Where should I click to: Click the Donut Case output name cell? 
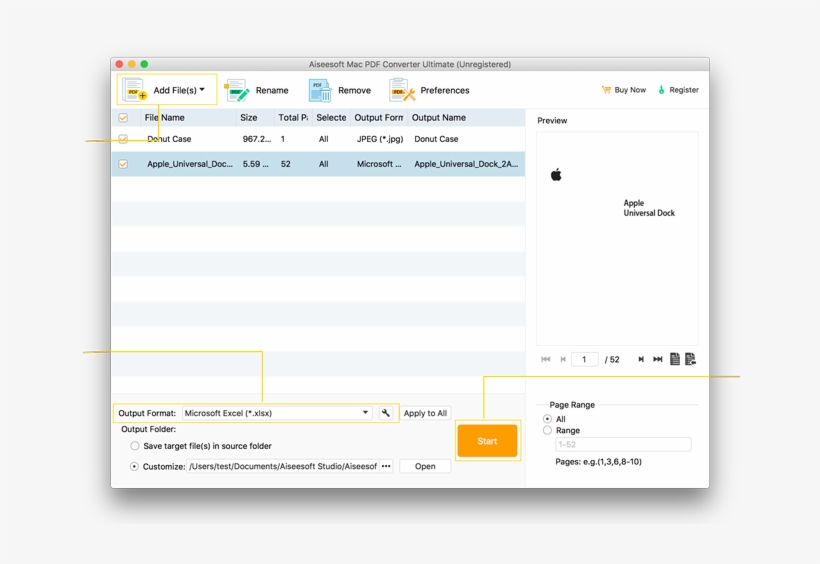pyautogui.click(x=436, y=139)
